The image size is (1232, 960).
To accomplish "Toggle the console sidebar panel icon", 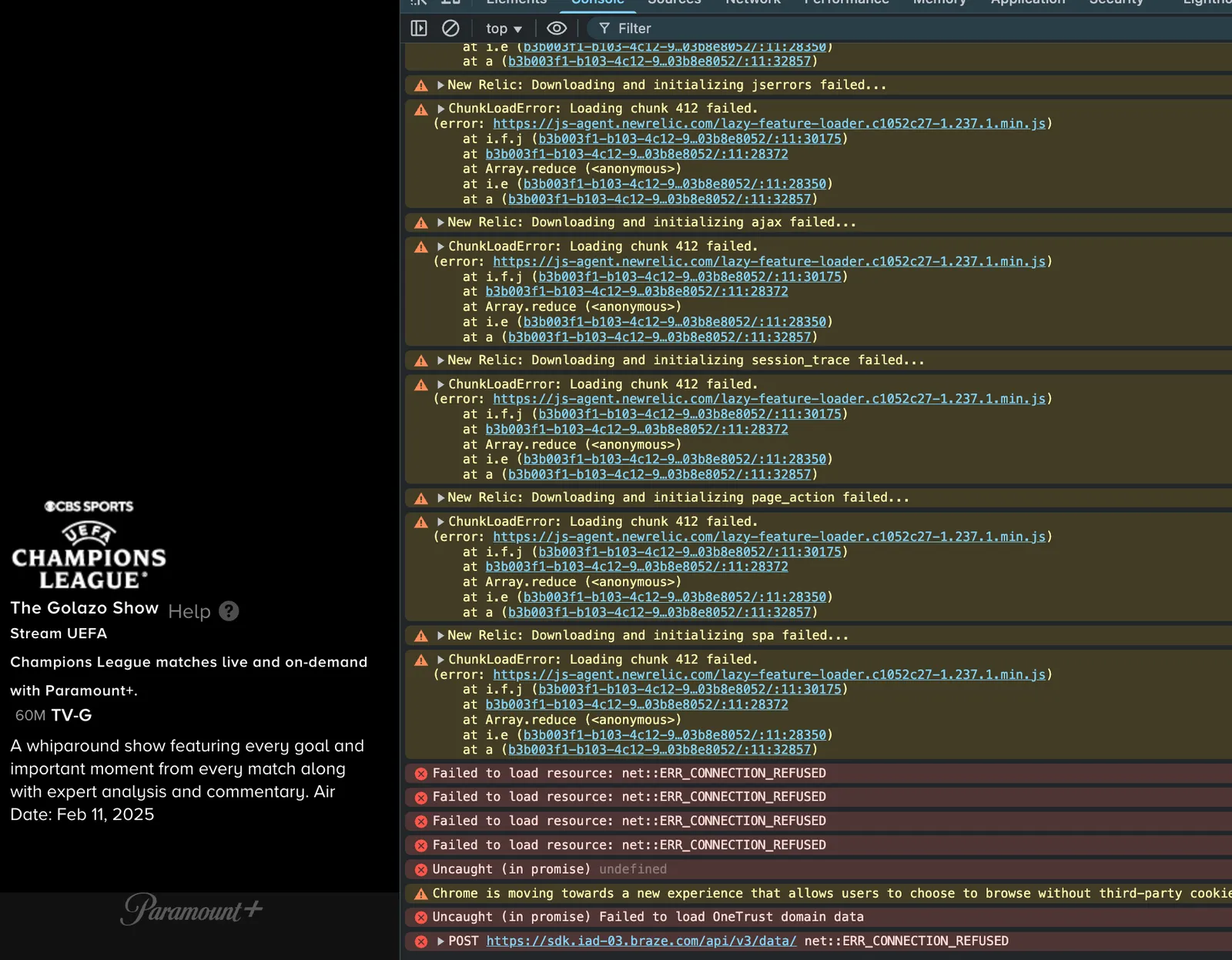I will tap(419, 28).
